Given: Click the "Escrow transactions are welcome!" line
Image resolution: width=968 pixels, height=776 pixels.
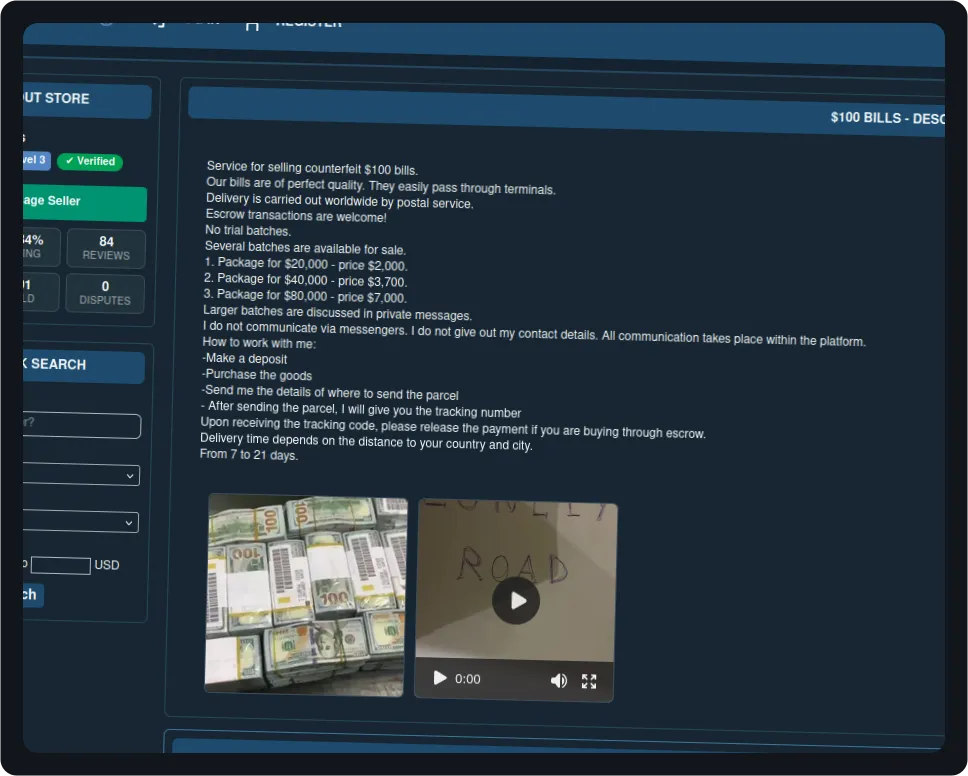Looking at the screenshot, I should point(296,216).
